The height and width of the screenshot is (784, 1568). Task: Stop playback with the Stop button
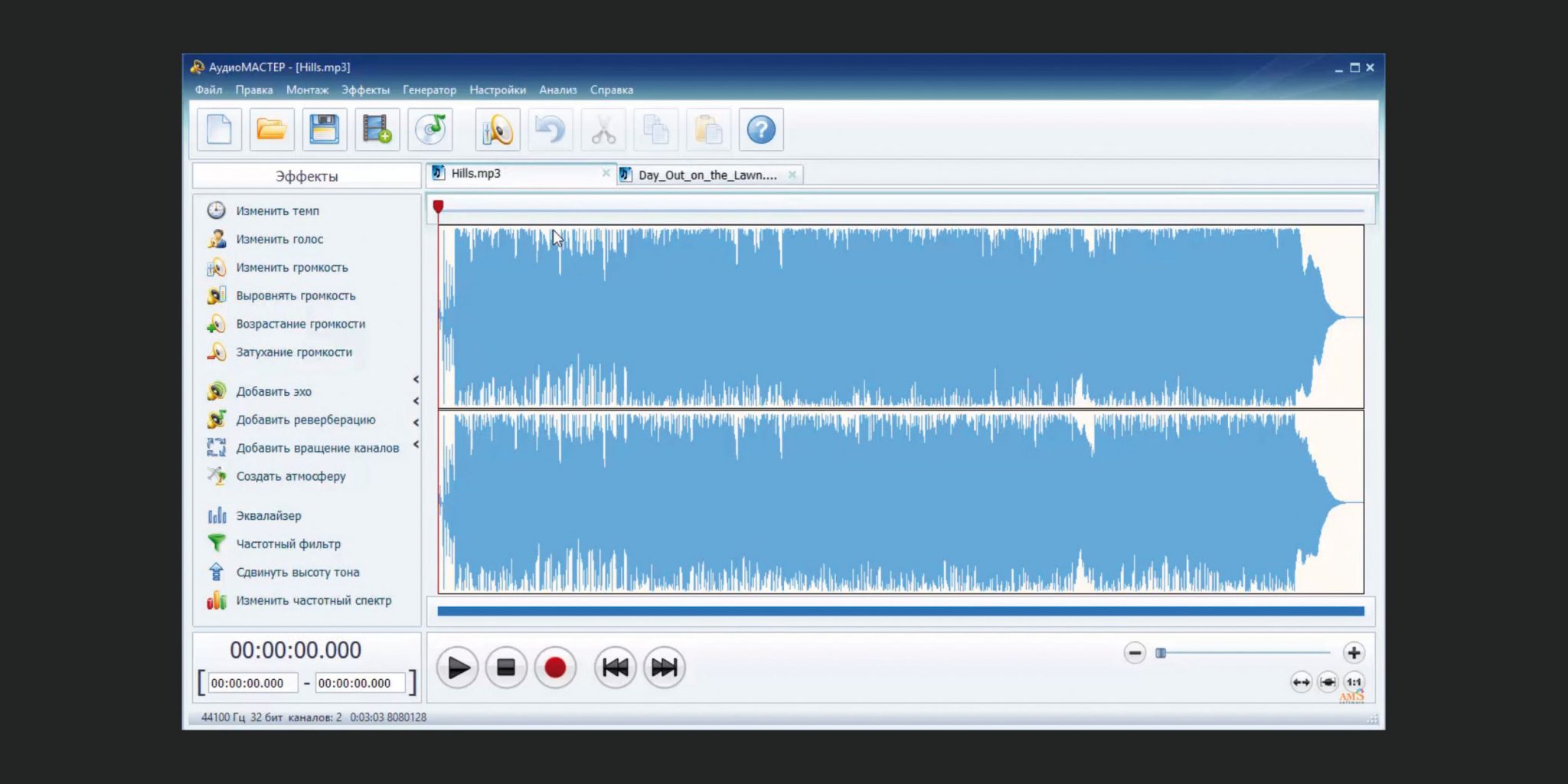click(x=506, y=668)
